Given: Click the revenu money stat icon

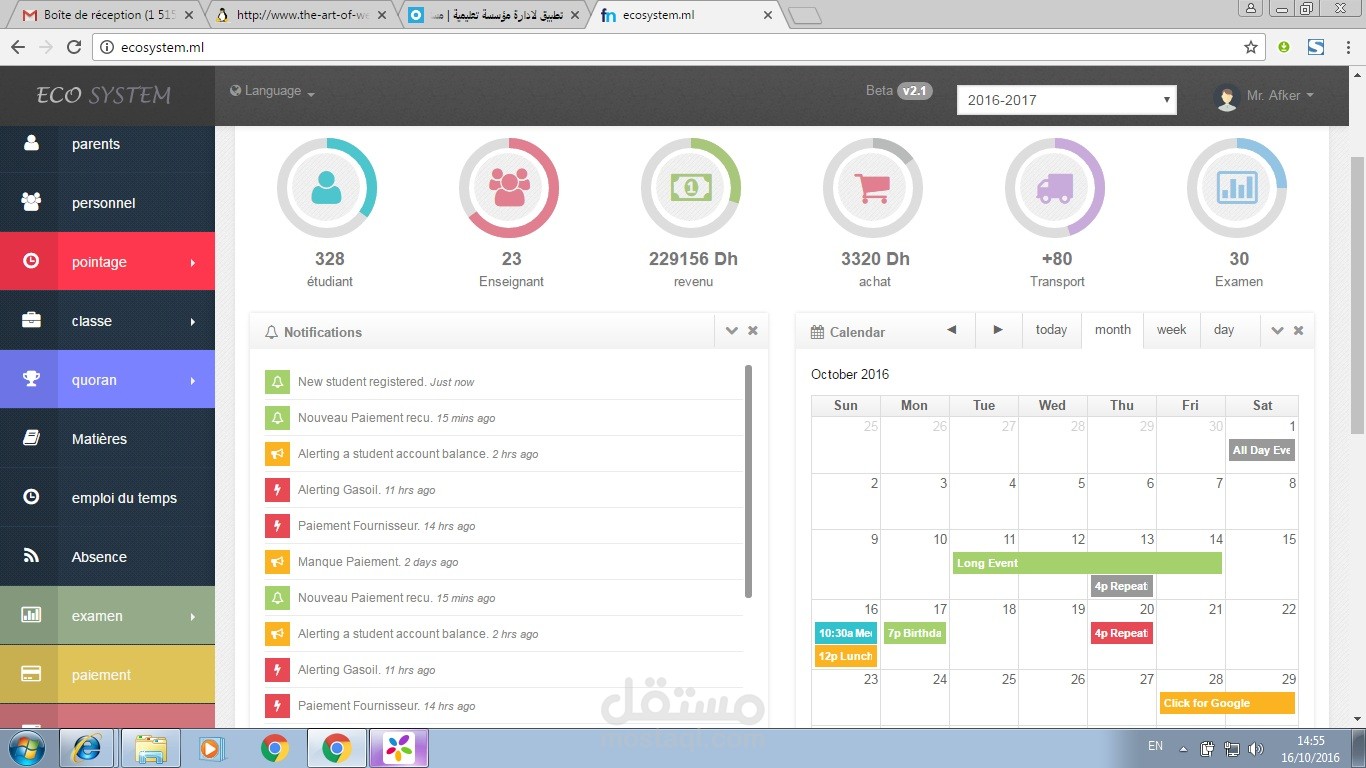Looking at the screenshot, I should pos(691,188).
